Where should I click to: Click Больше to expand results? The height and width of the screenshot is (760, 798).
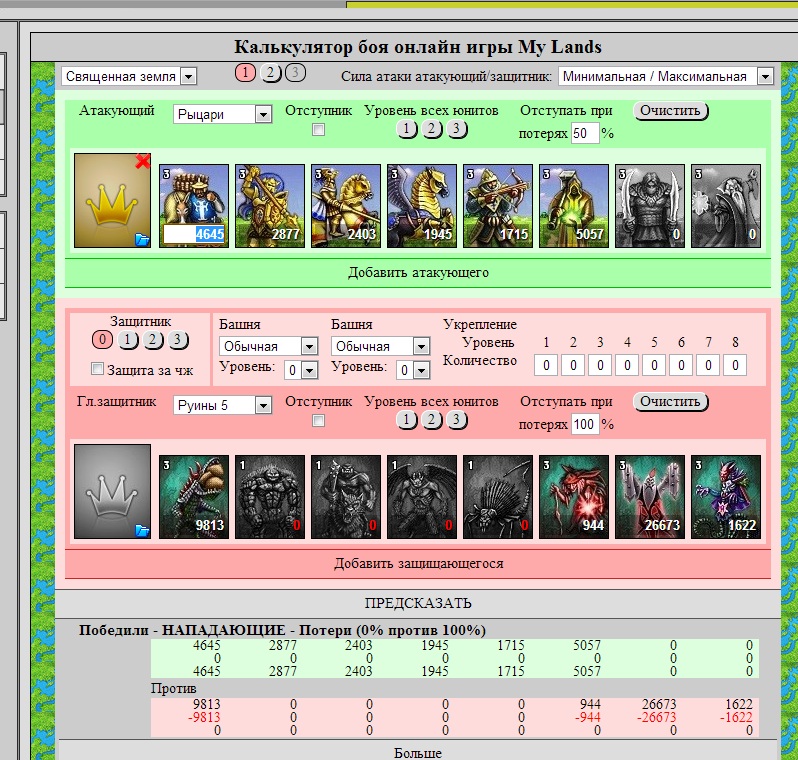(x=418, y=752)
